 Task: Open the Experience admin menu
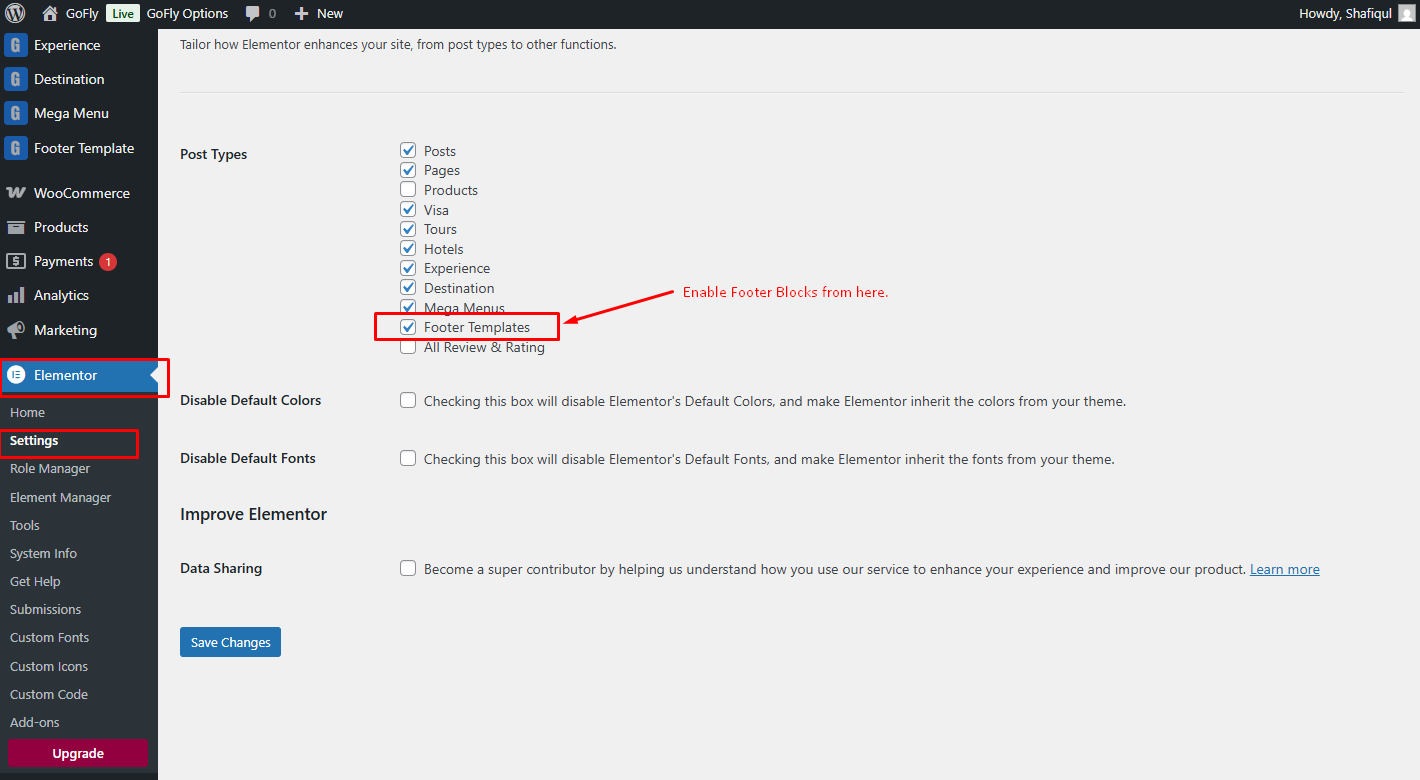79,45
